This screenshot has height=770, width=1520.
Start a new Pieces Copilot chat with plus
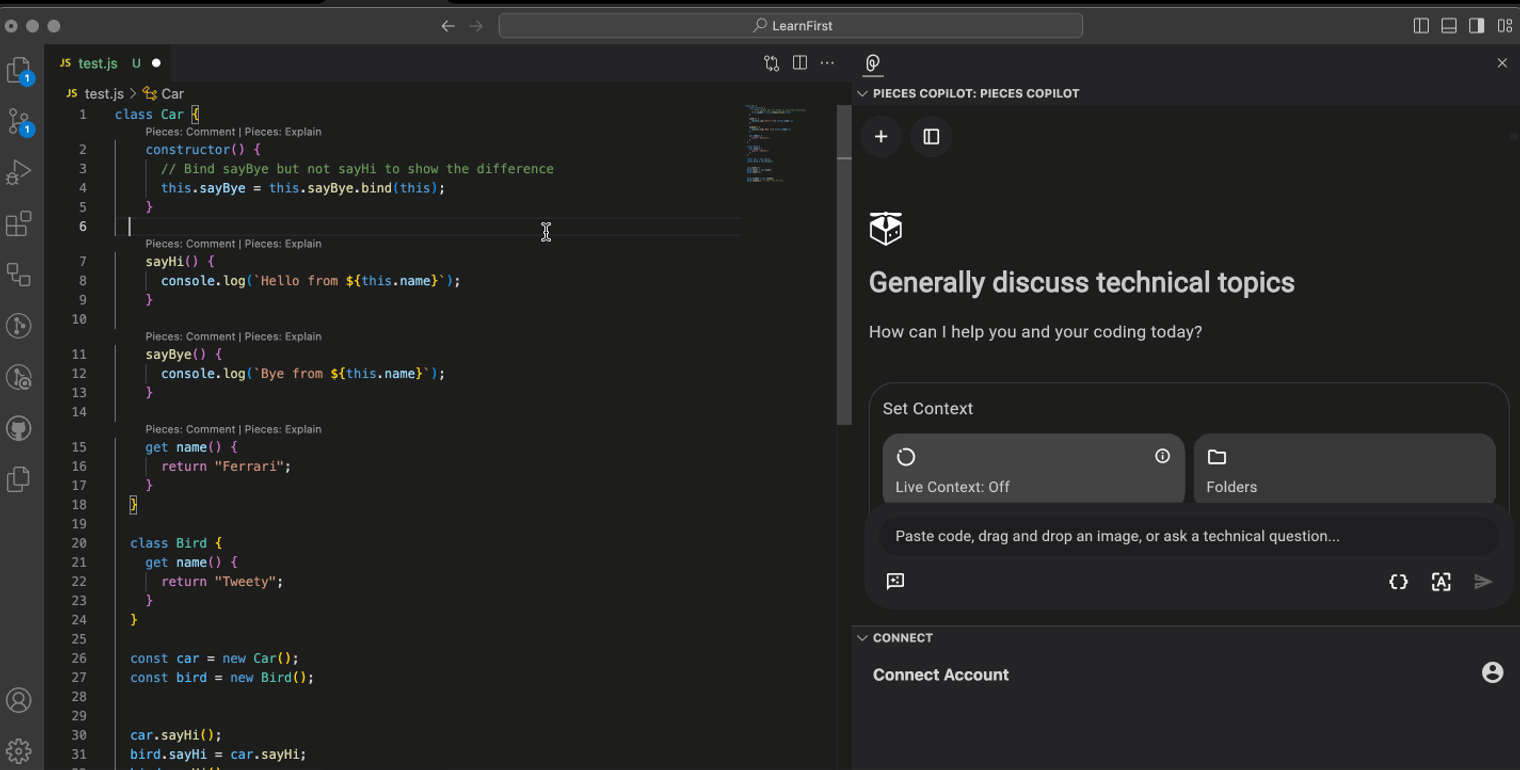881,137
